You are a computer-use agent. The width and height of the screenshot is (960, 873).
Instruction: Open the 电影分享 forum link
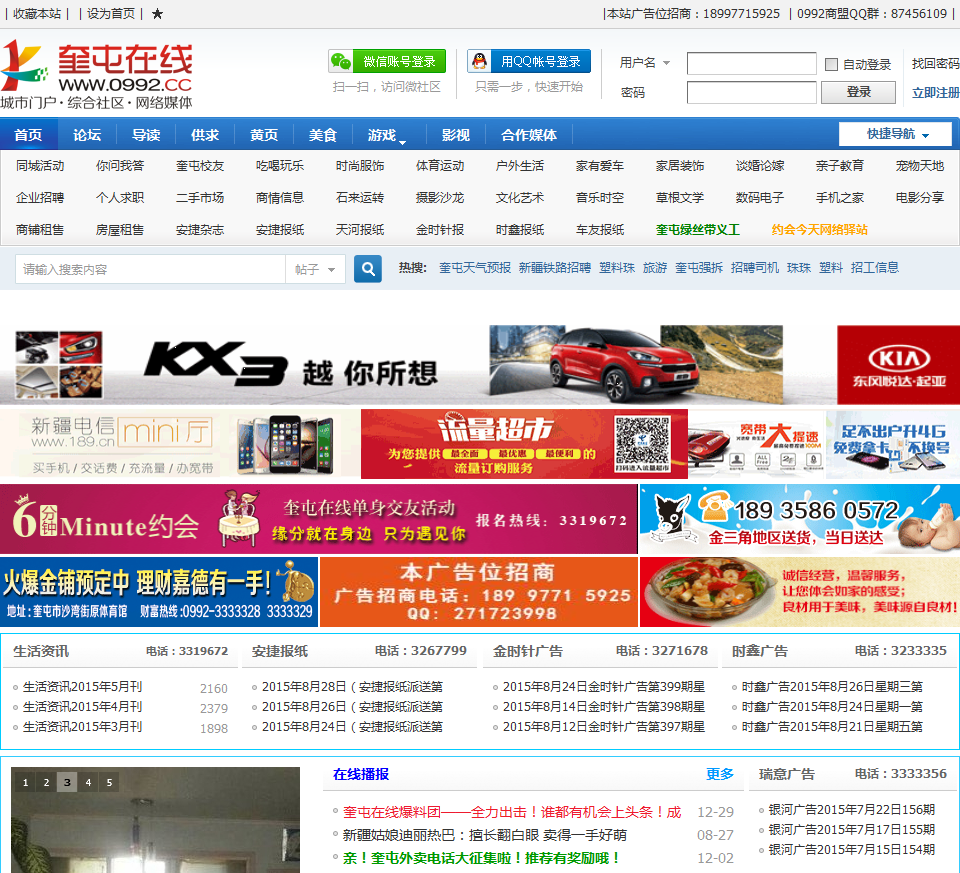(920, 198)
